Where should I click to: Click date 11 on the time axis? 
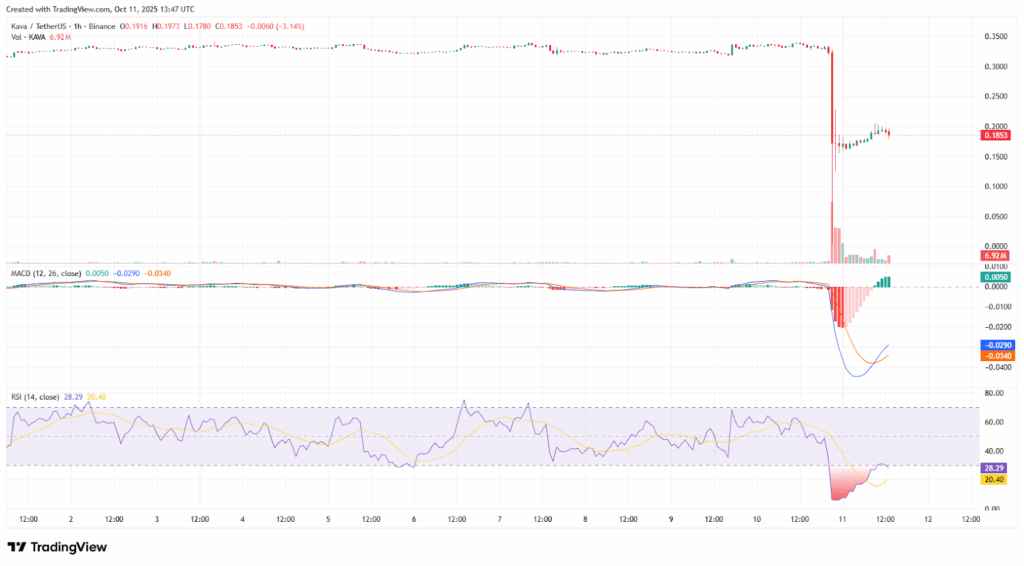point(842,519)
